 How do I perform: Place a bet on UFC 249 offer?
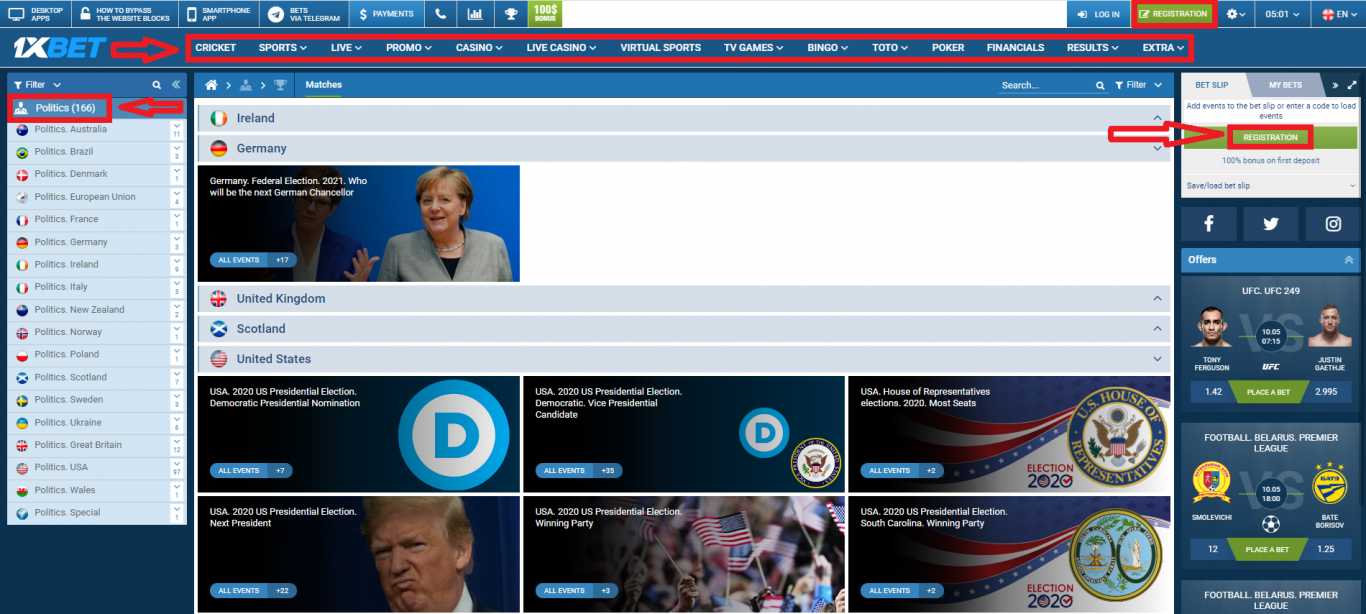coord(1270,392)
